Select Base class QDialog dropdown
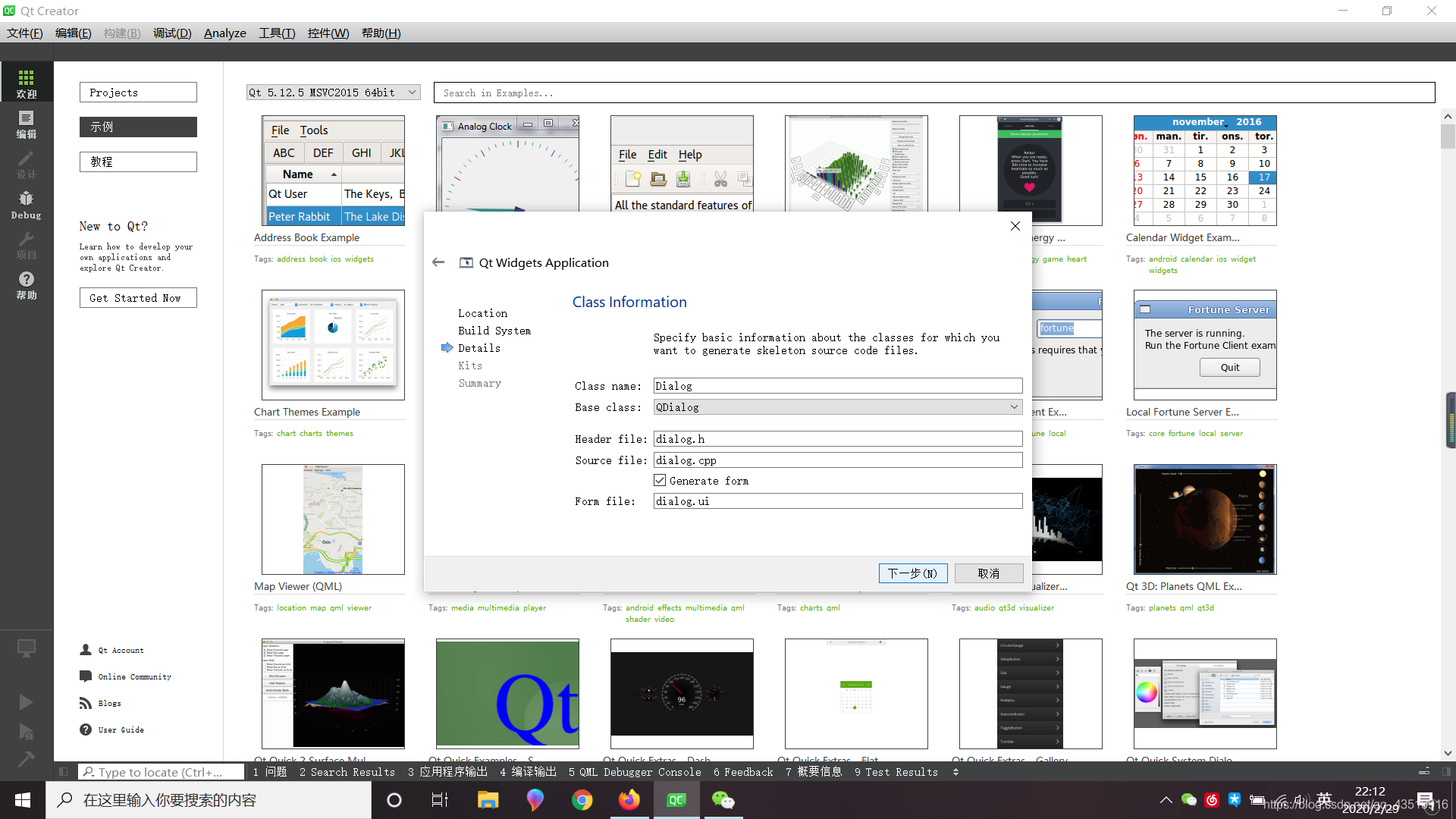Image resolution: width=1456 pixels, height=819 pixels. tap(837, 407)
